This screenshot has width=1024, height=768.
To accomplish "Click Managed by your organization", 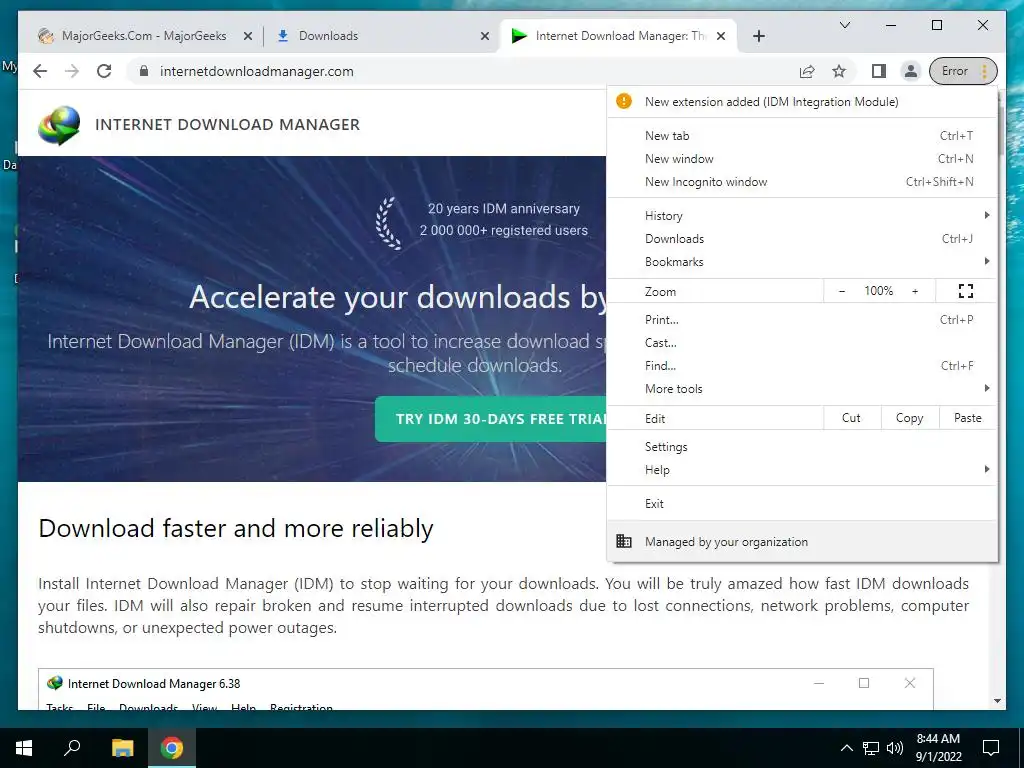I will click(x=801, y=541).
